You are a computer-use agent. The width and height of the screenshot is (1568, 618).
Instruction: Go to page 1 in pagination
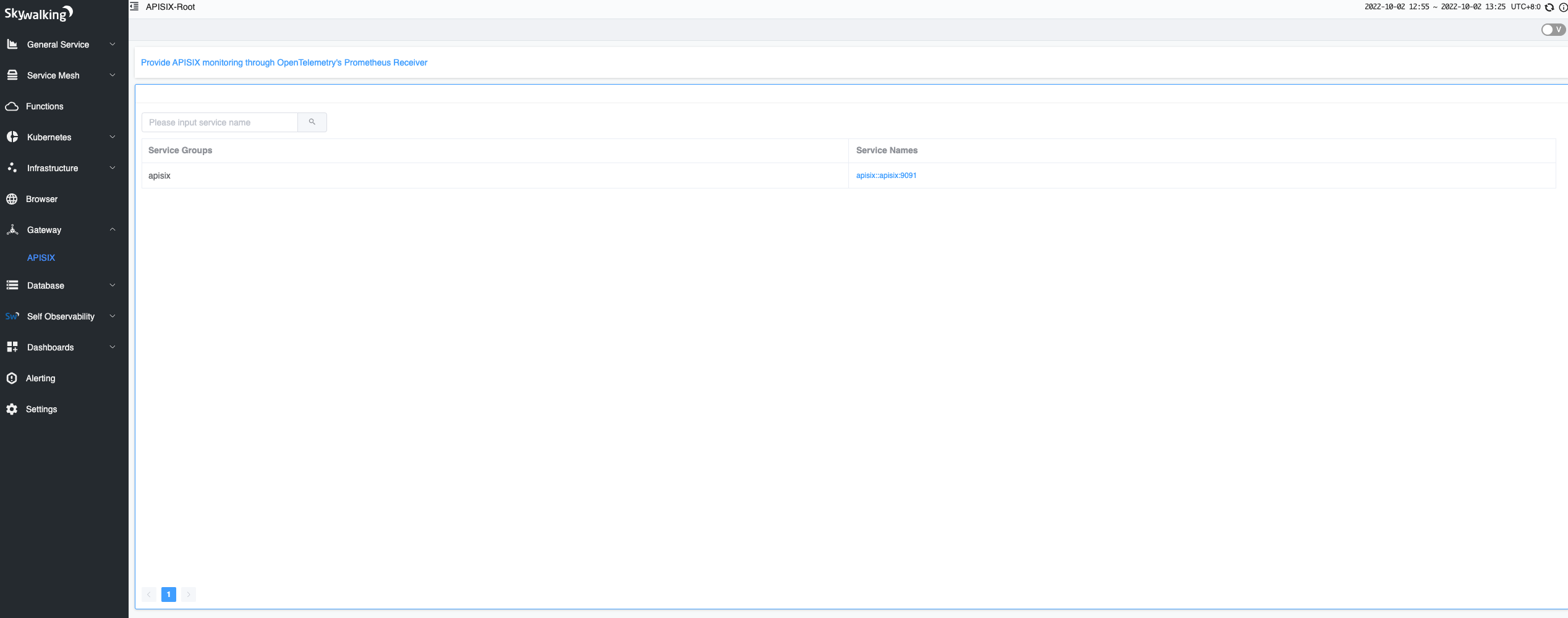click(x=169, y=595)
